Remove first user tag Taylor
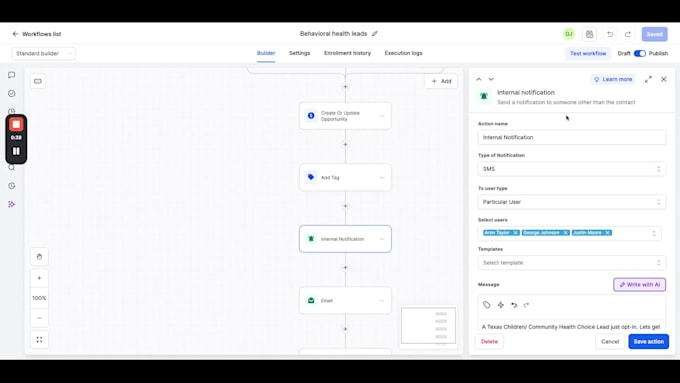The image size is (680, 383). (515, 233)
